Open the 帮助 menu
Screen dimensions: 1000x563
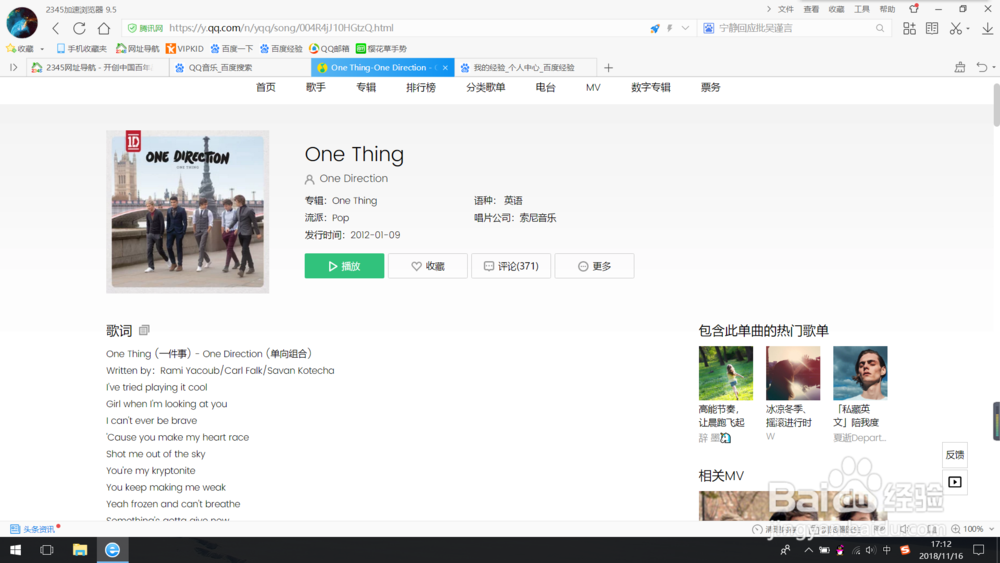(x=888, y=9)
